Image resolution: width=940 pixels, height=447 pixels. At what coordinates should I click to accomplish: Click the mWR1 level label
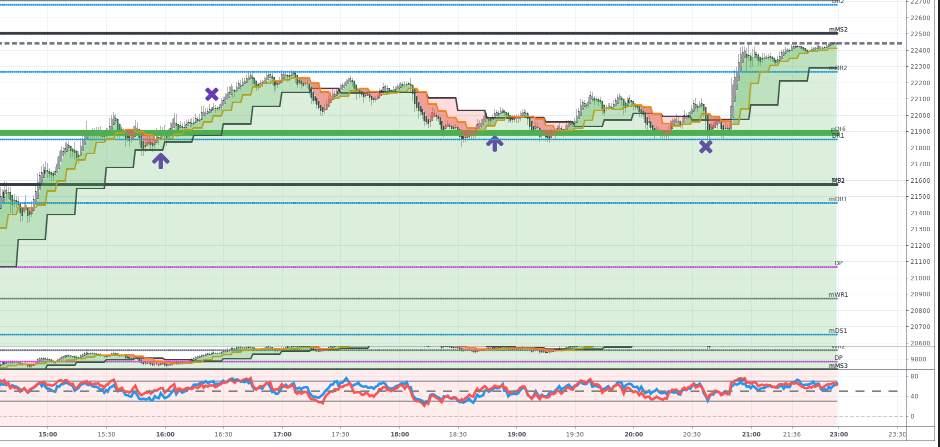click(x=838, y=295)
